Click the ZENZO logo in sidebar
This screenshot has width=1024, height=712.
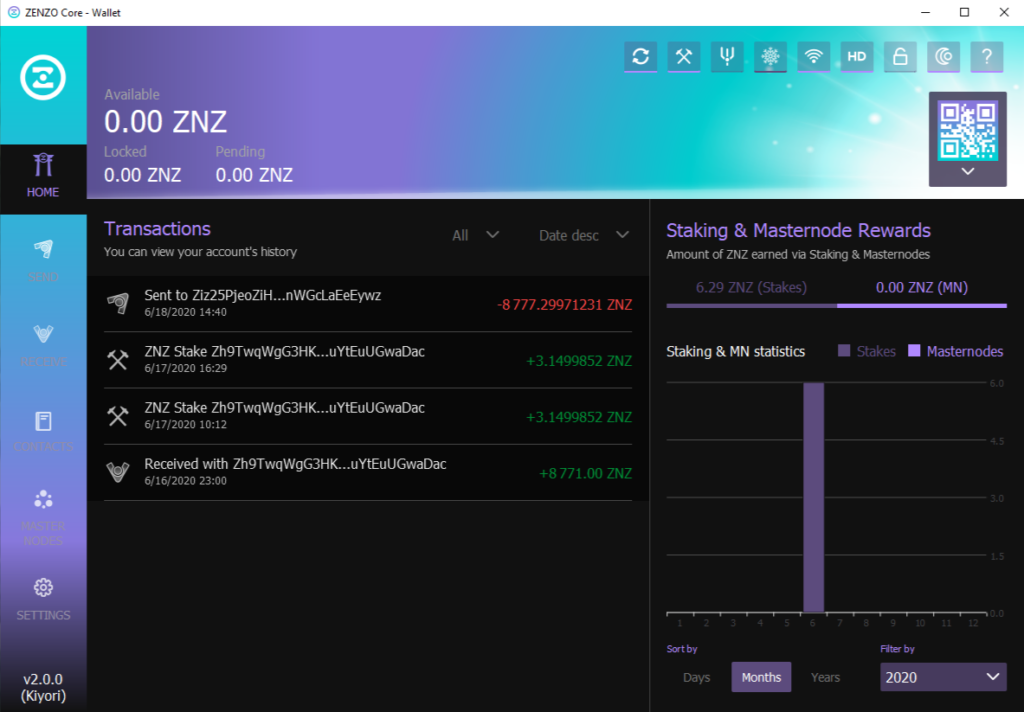coord(43,78)
